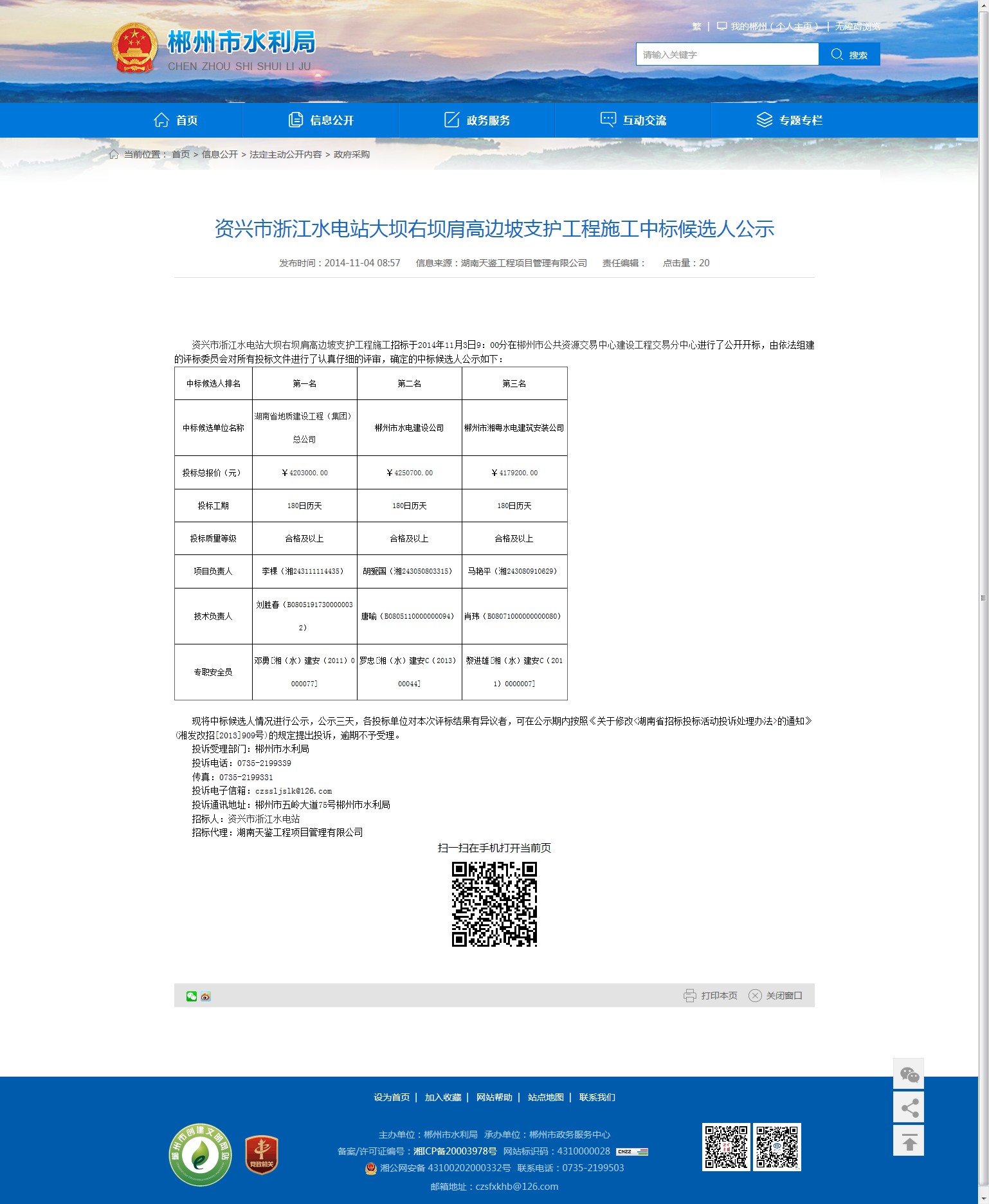Select 政务服务 in the navigation bar
The image size is (989, 1204).
pos(477,120)
